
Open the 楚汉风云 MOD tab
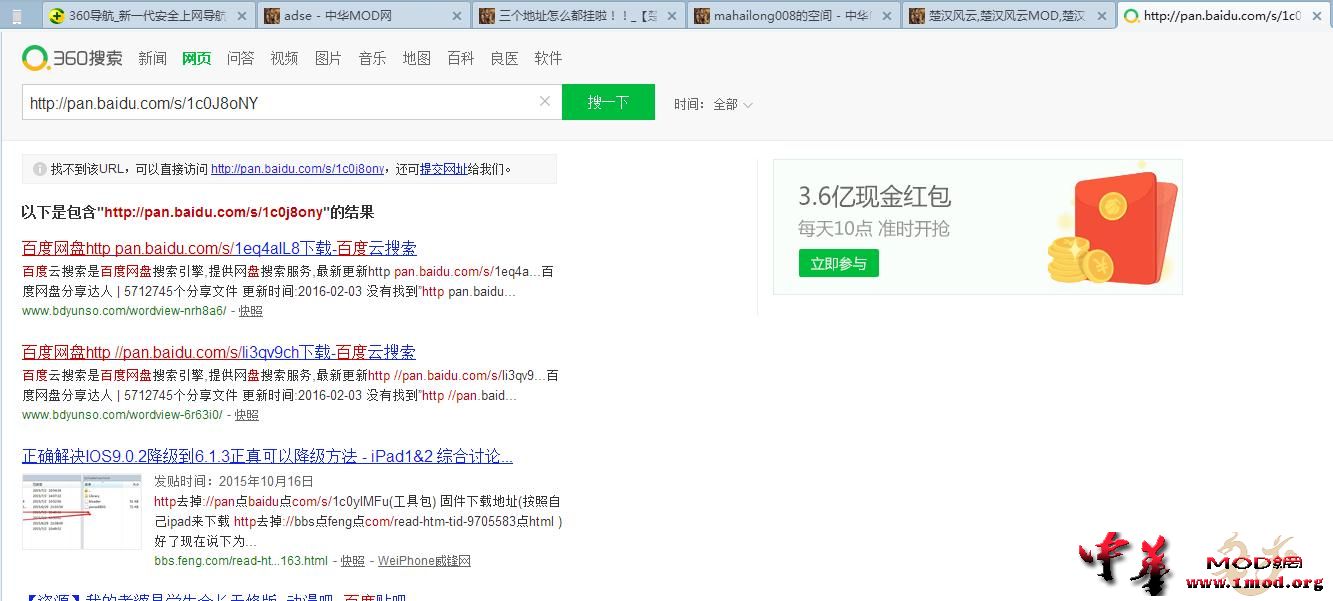pos(1008,15)
